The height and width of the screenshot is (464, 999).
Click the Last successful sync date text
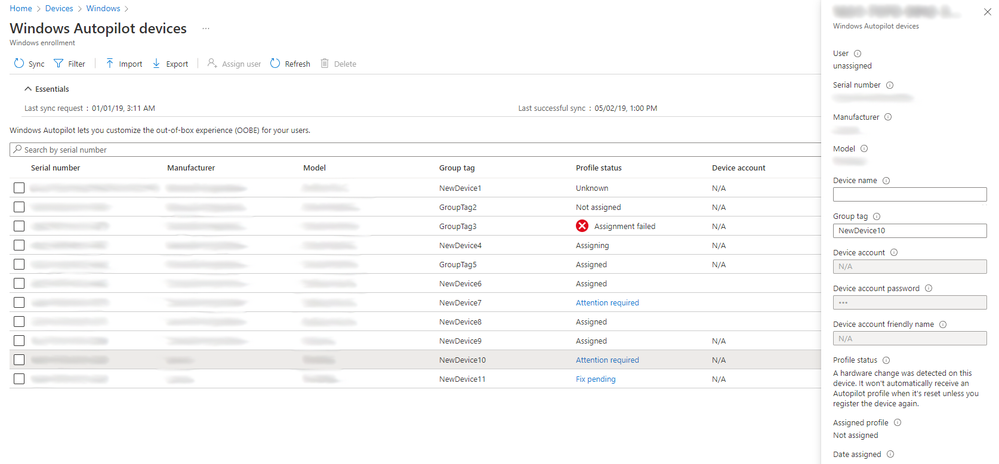point(624,108)
